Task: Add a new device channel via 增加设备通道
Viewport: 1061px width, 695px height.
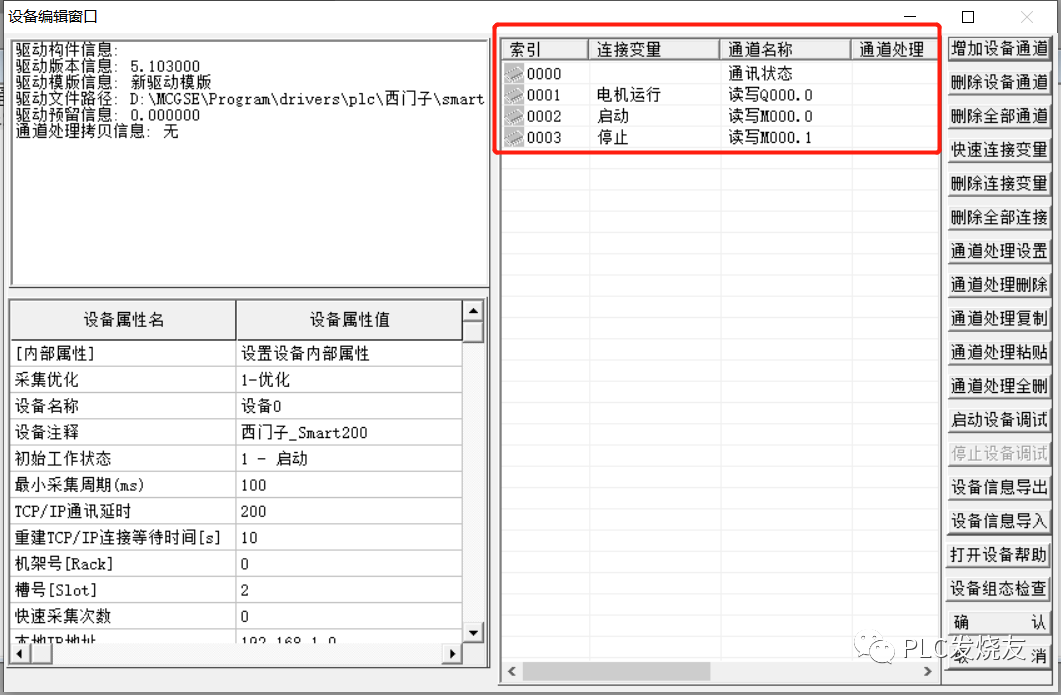Action: (999, 47)
